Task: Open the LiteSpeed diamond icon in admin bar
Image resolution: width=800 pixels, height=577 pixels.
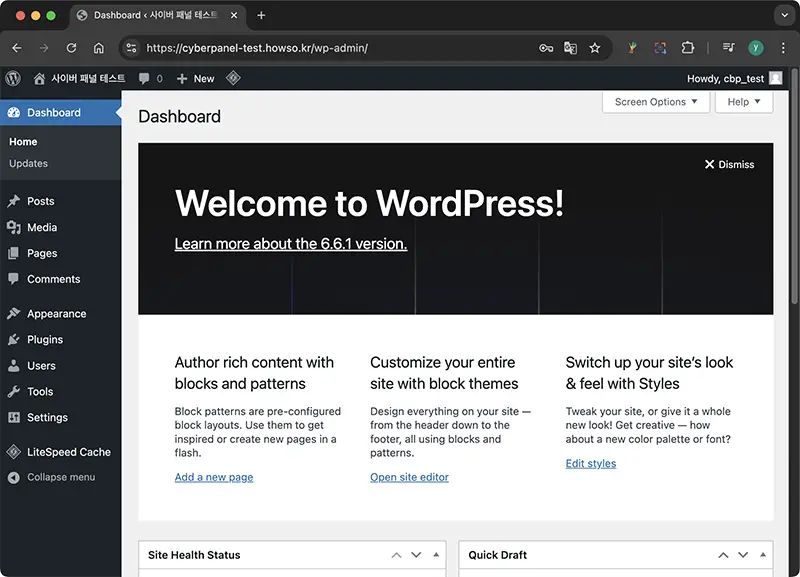Action: coord(233,78)
